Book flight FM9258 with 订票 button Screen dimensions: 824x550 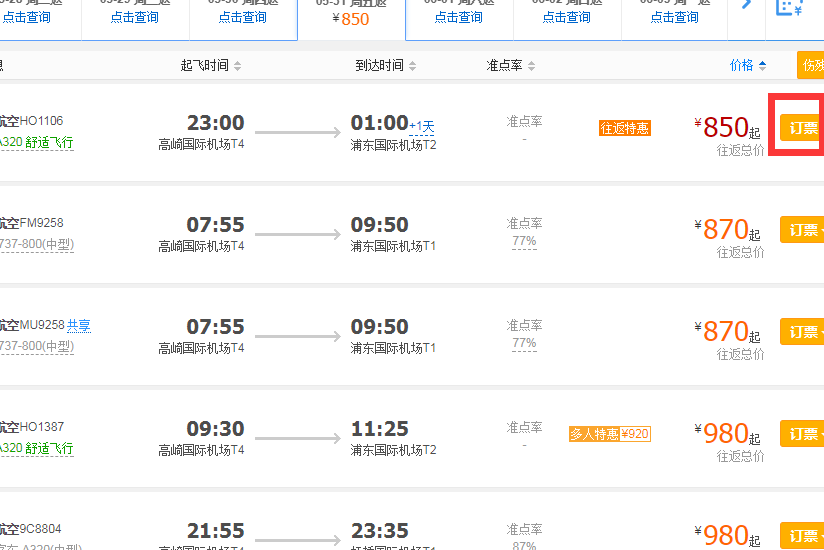pyautogui.click(x=802, y=230)
